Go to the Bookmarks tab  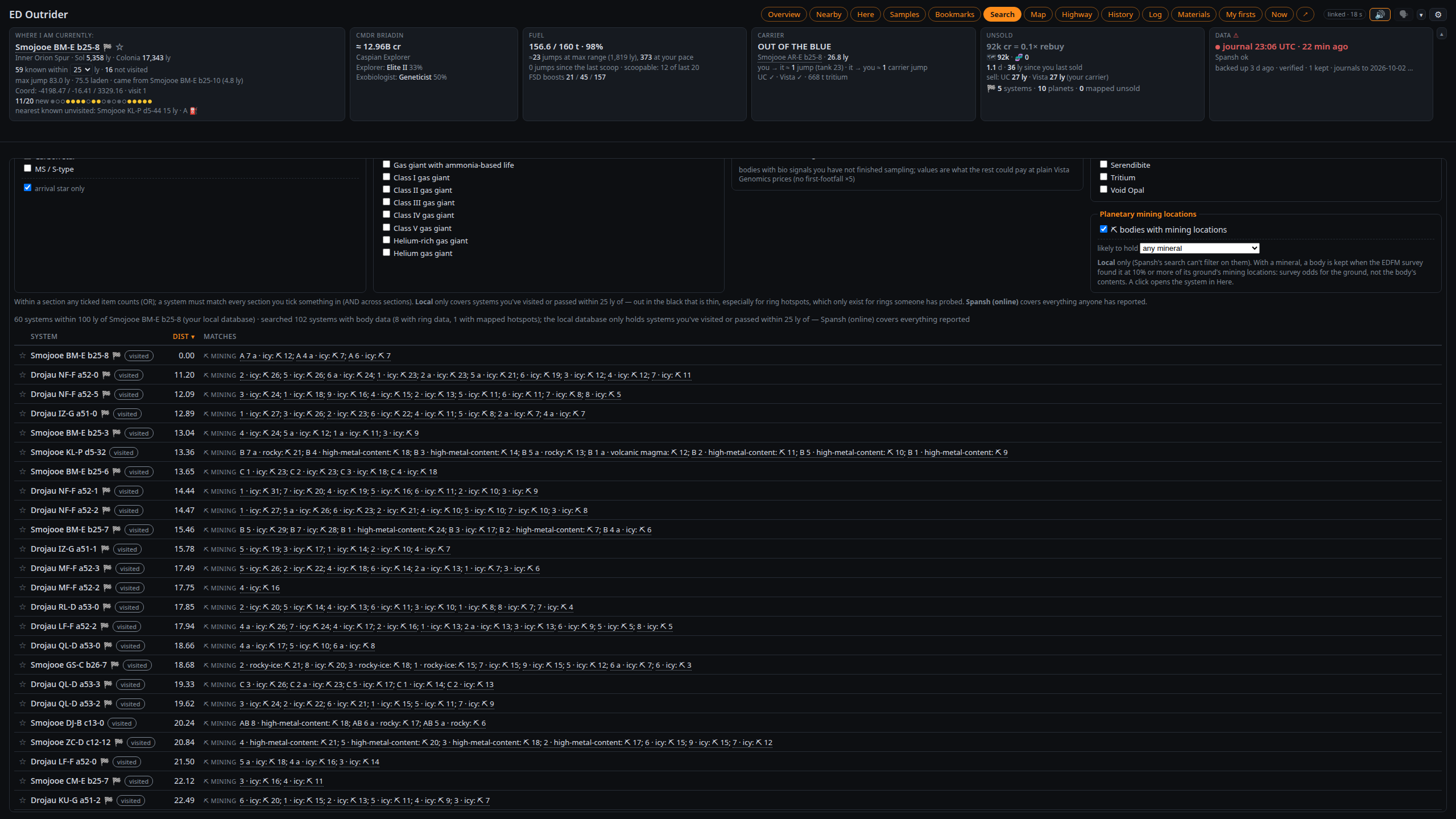click(954, 15)
